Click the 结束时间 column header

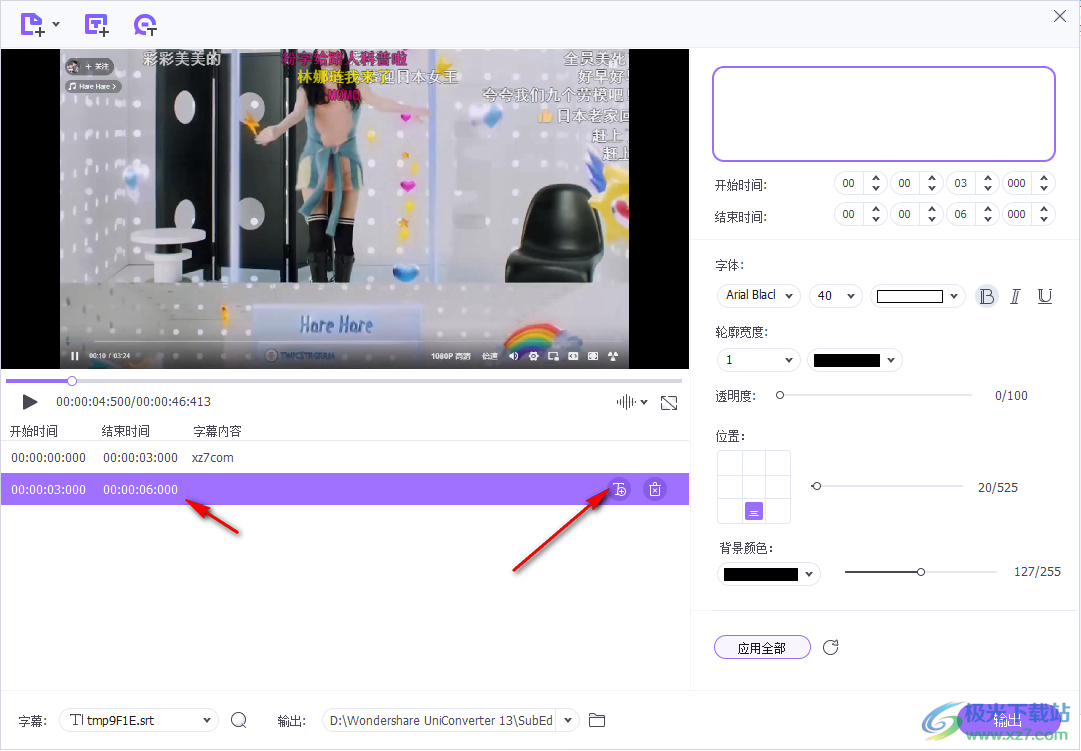pos(125,431)
